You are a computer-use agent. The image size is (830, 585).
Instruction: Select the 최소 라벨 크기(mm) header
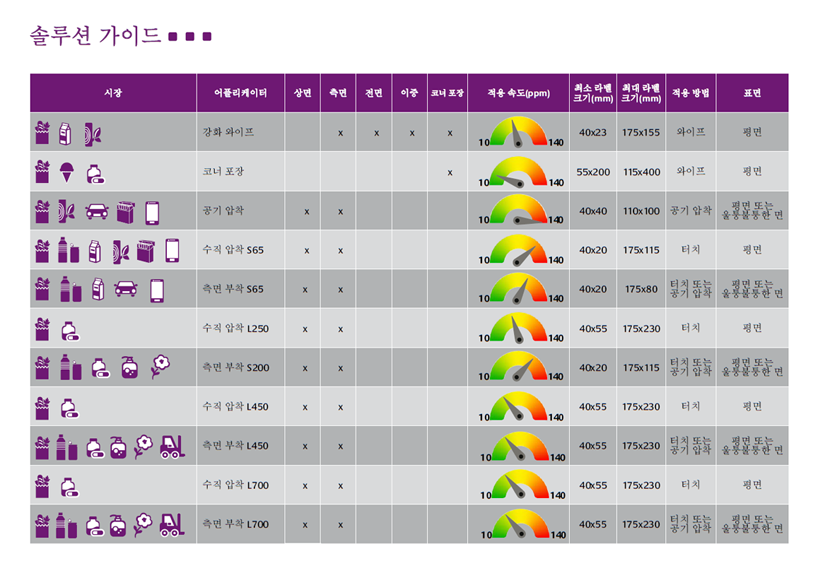coord(593,93)
